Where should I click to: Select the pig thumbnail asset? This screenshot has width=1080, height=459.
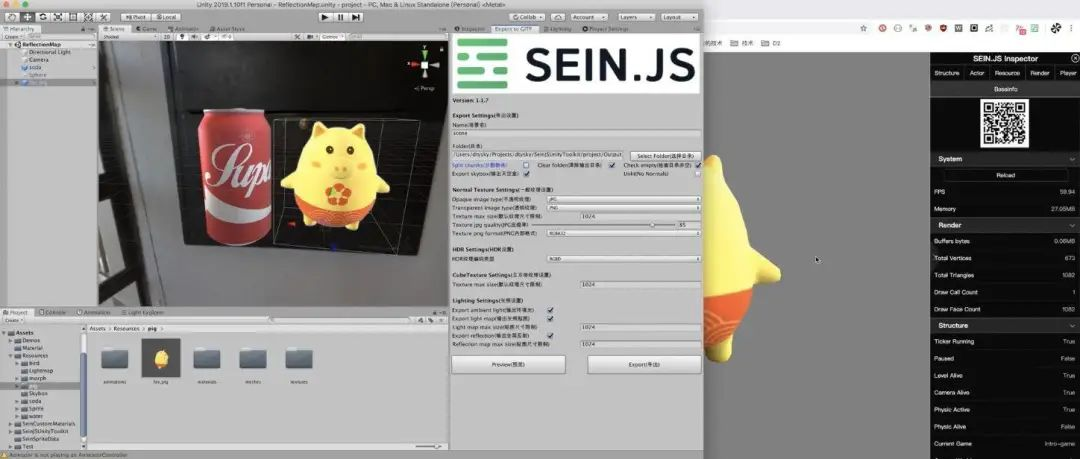click(160, 358)
